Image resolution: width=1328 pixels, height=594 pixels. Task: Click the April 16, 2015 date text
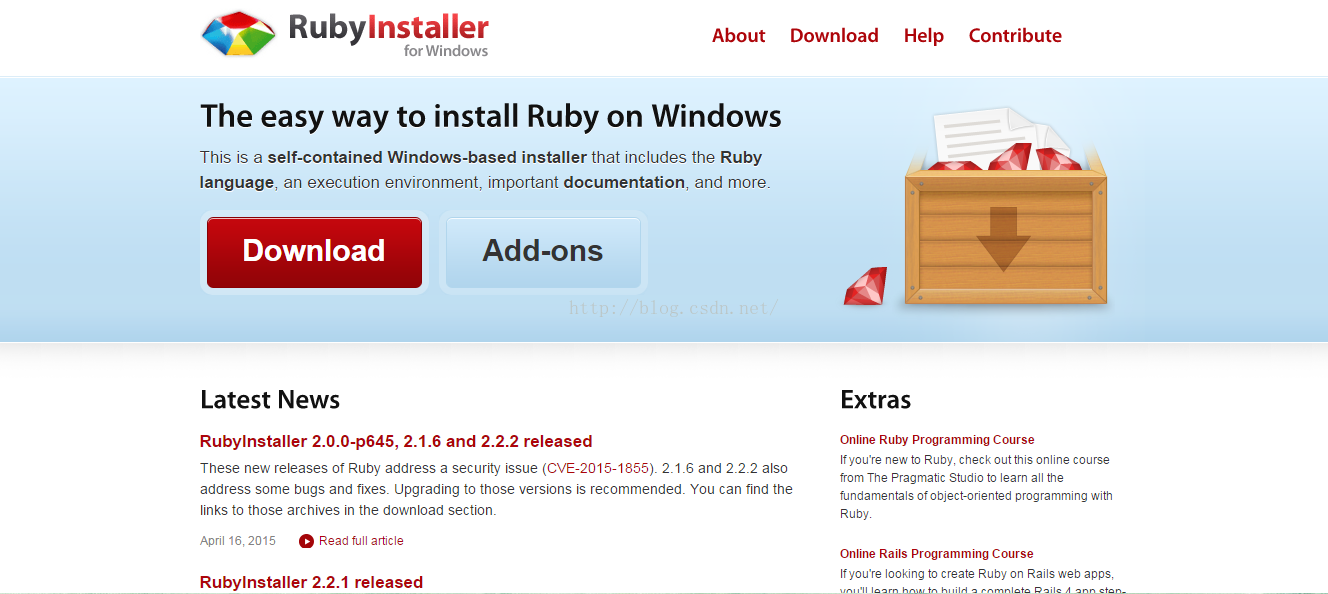[x=238, y=541]
